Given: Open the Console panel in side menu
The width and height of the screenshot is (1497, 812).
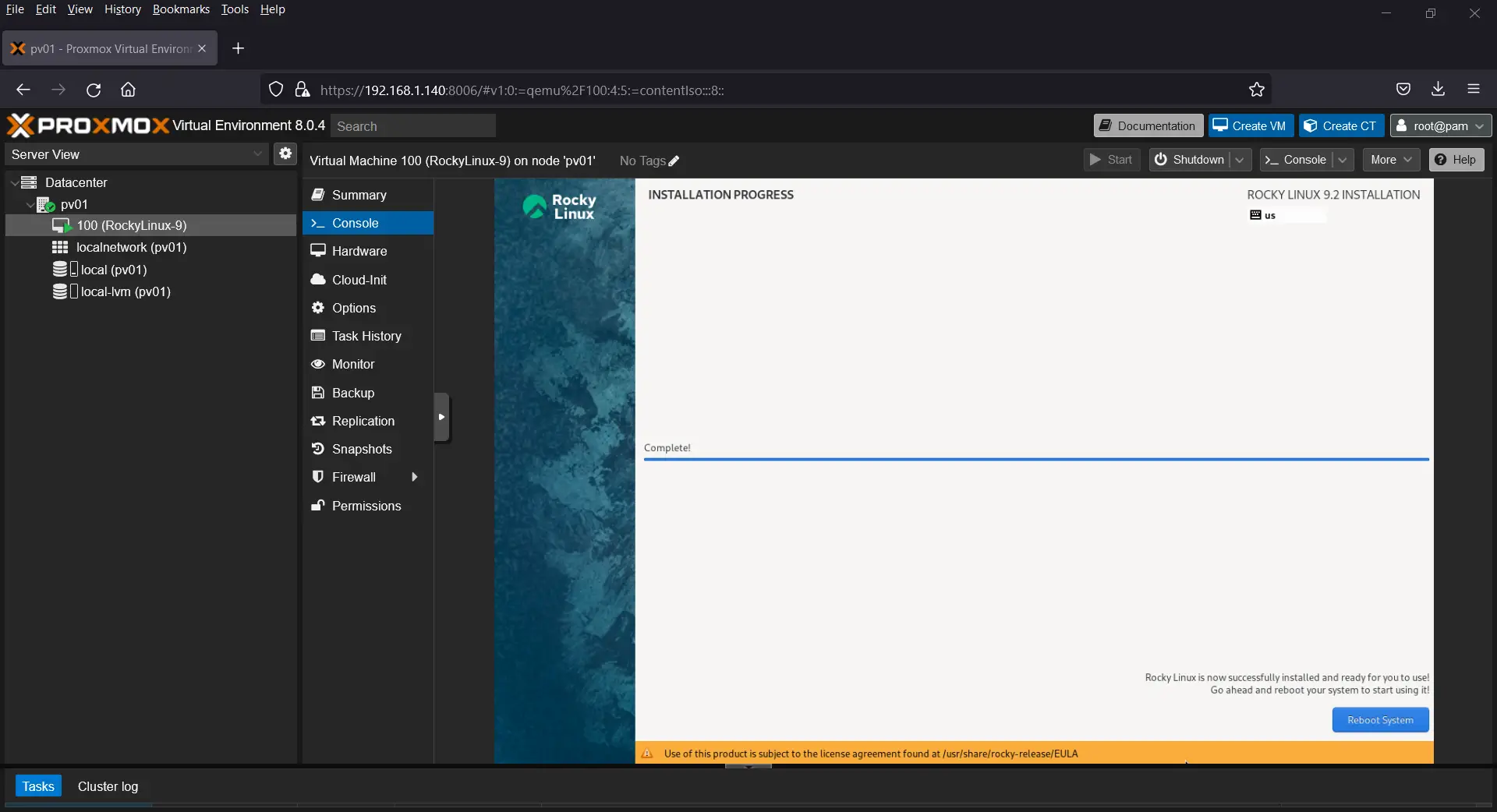Looking at the screenshot, I should pyautogui.click(x=368, y=223).
